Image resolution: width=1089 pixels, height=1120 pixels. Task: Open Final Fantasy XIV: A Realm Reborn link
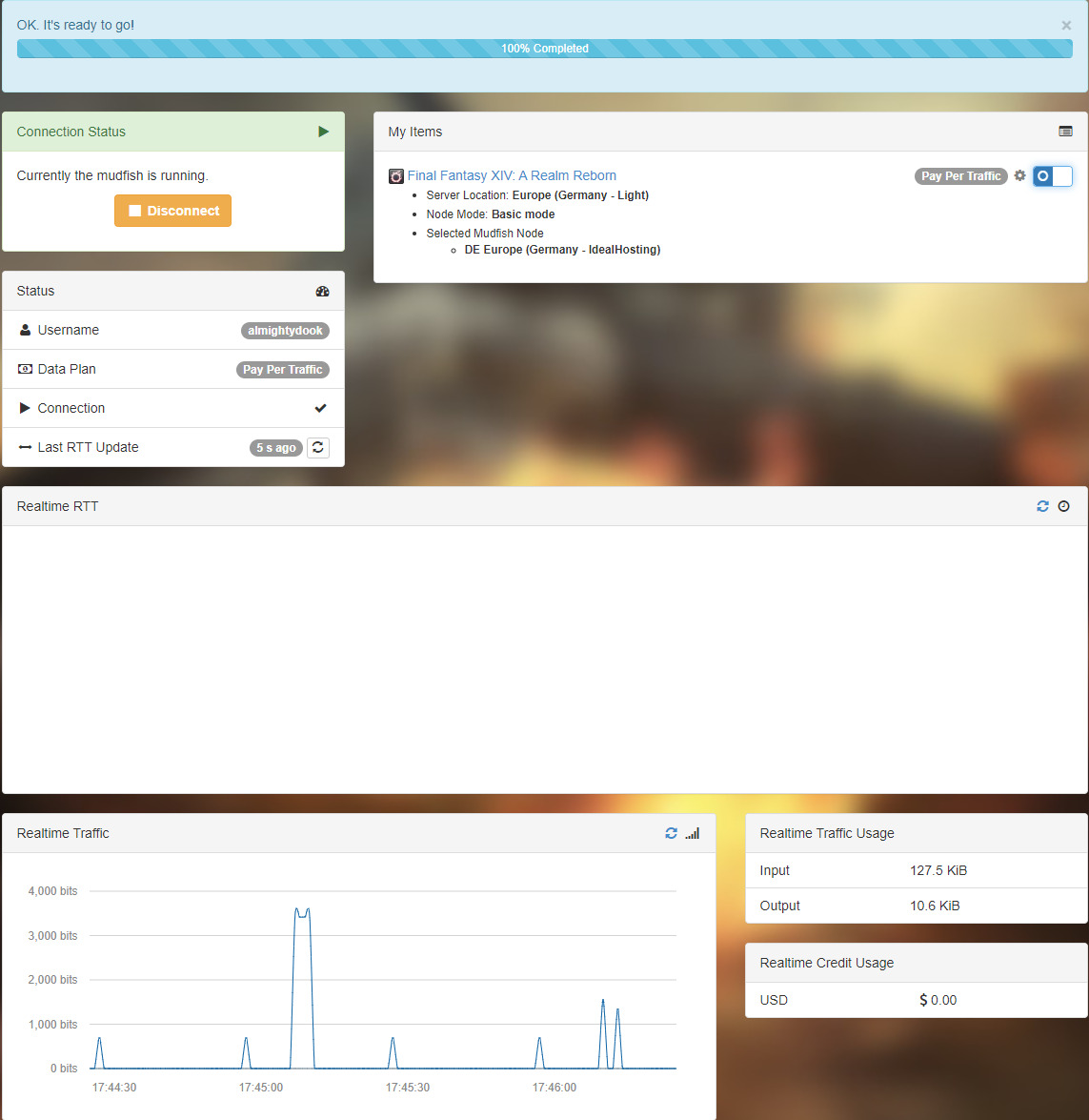pyautogui.click(x=512, y=175)
